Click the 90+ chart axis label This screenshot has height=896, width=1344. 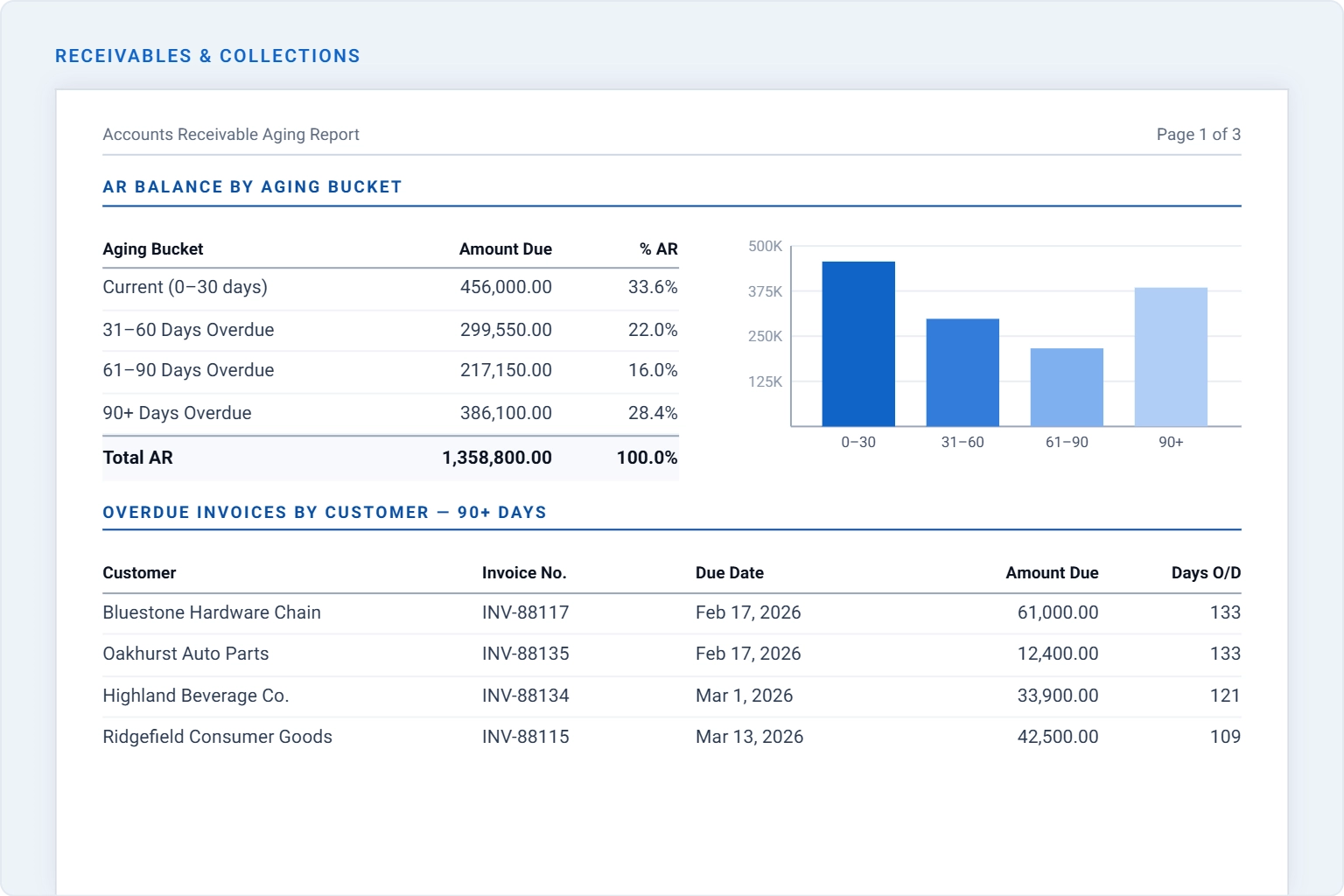(1171, 443)
